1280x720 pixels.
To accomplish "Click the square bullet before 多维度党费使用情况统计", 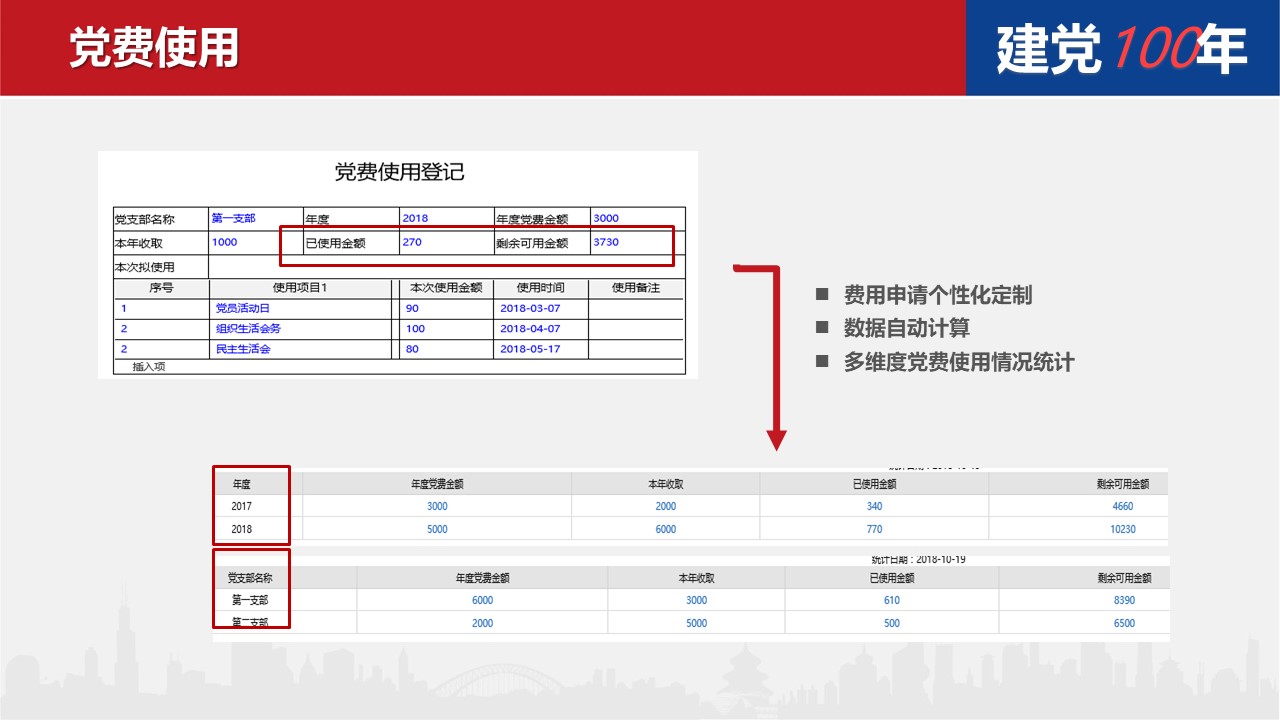I will [822, 362].
